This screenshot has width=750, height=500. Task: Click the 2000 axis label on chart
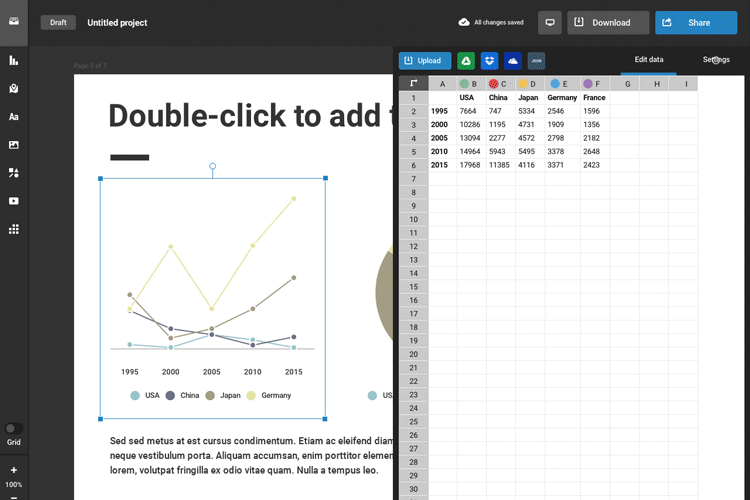(x=171, y=372)
